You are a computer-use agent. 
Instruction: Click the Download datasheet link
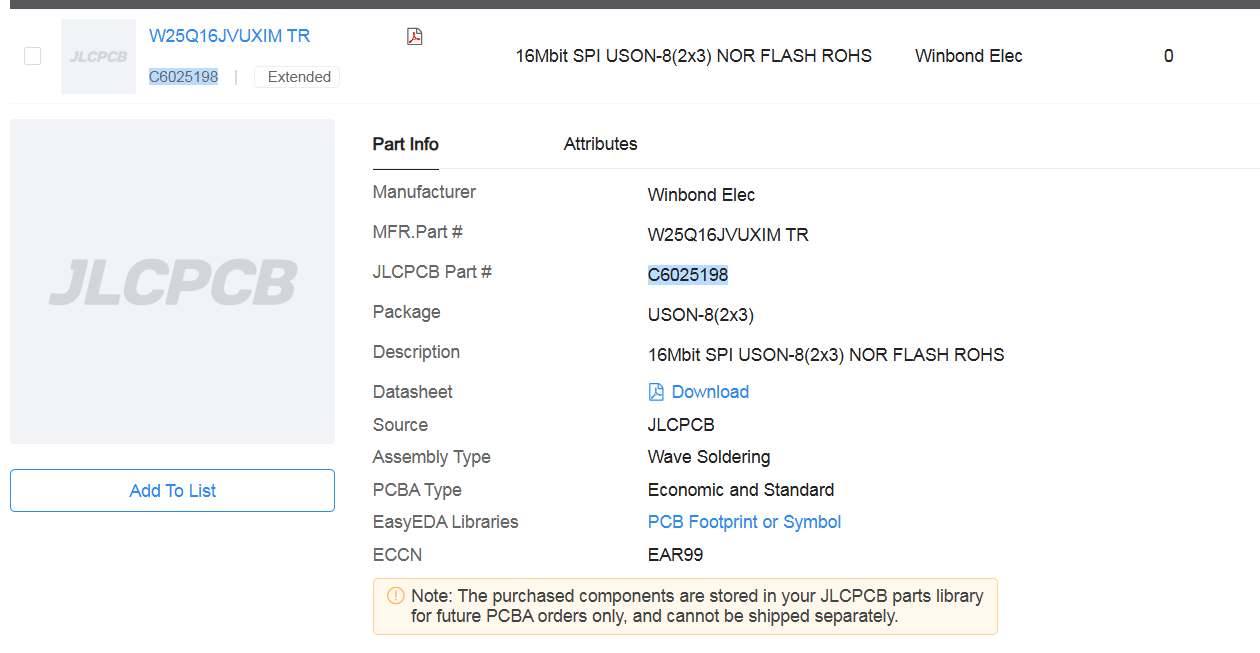coord(709,392)
